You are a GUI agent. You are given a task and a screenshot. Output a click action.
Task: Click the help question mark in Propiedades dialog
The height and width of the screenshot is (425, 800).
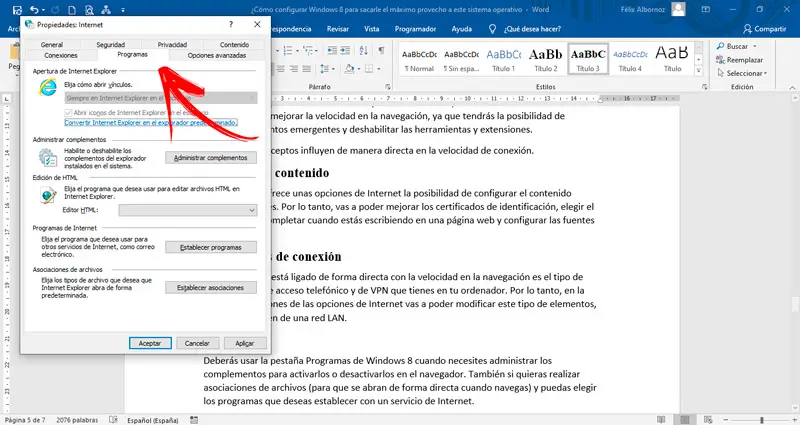coord(231,24)
